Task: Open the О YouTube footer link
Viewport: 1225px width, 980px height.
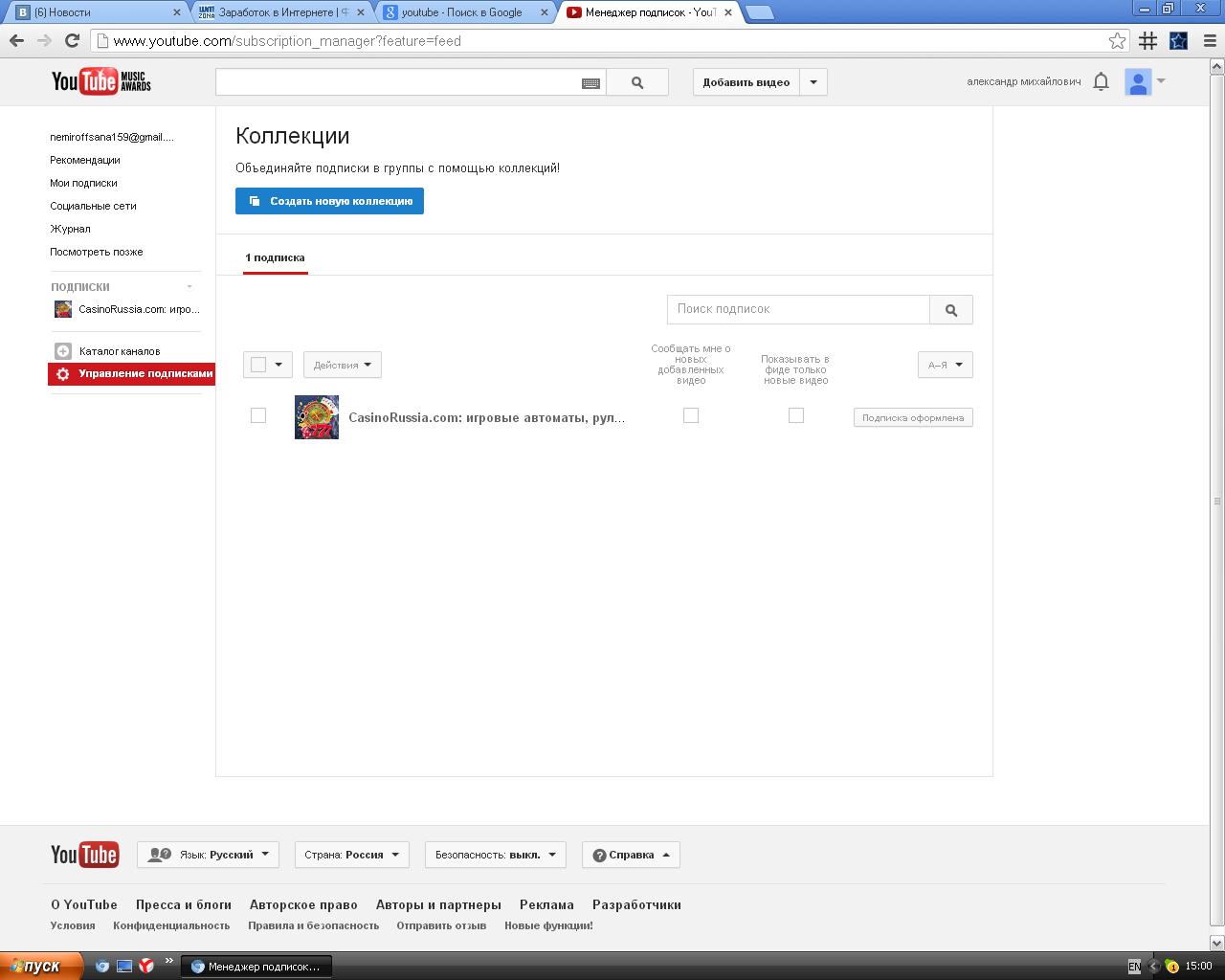Action: tap(84, 904)
